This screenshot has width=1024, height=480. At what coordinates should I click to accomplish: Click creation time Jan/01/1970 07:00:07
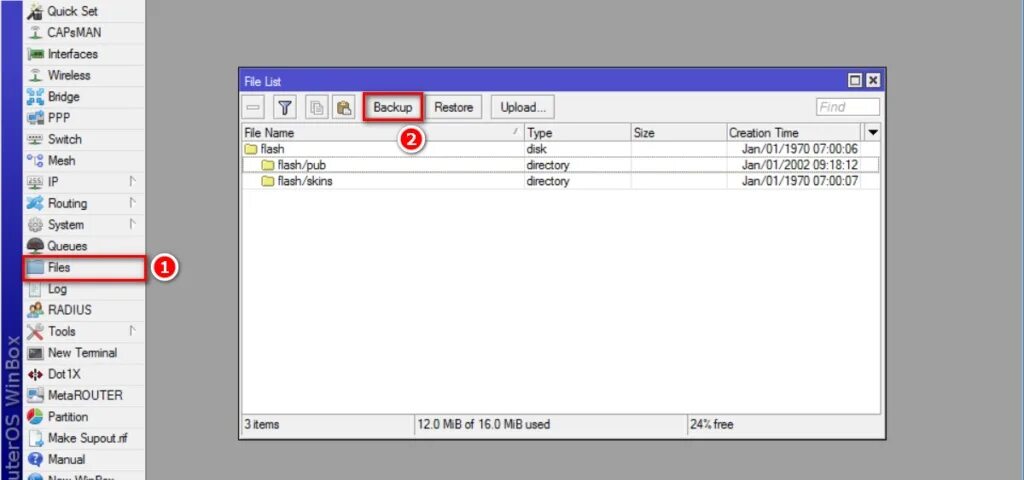[799, 181]
